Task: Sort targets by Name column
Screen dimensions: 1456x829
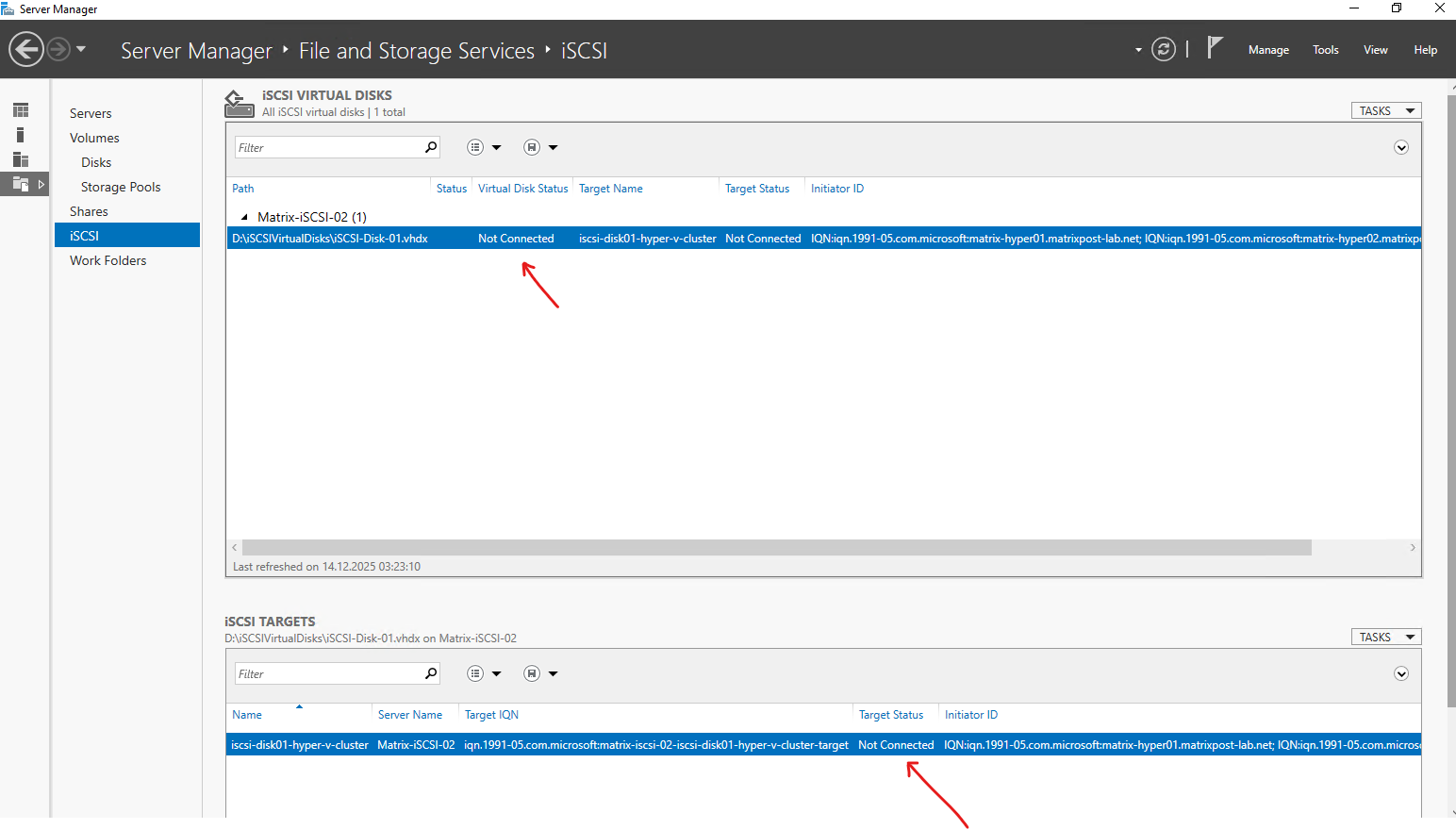Action: [x=247, y=715]
